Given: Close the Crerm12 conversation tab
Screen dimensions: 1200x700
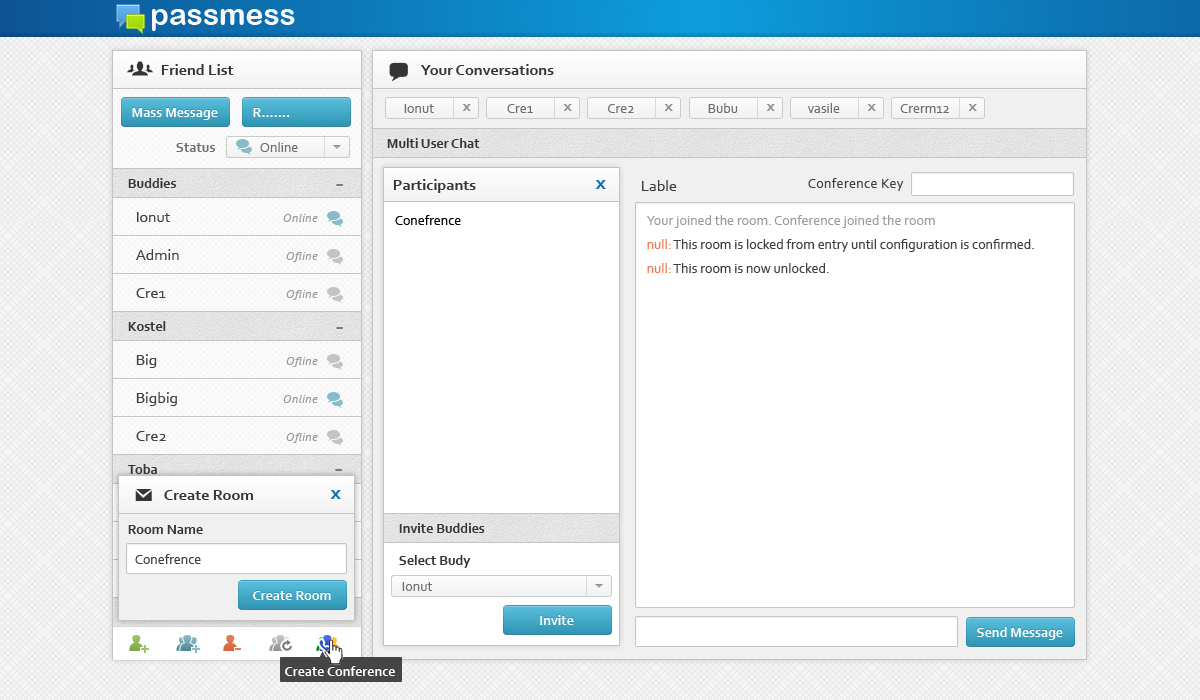Looking at the screenshot, I should click(x=972, y=108).
